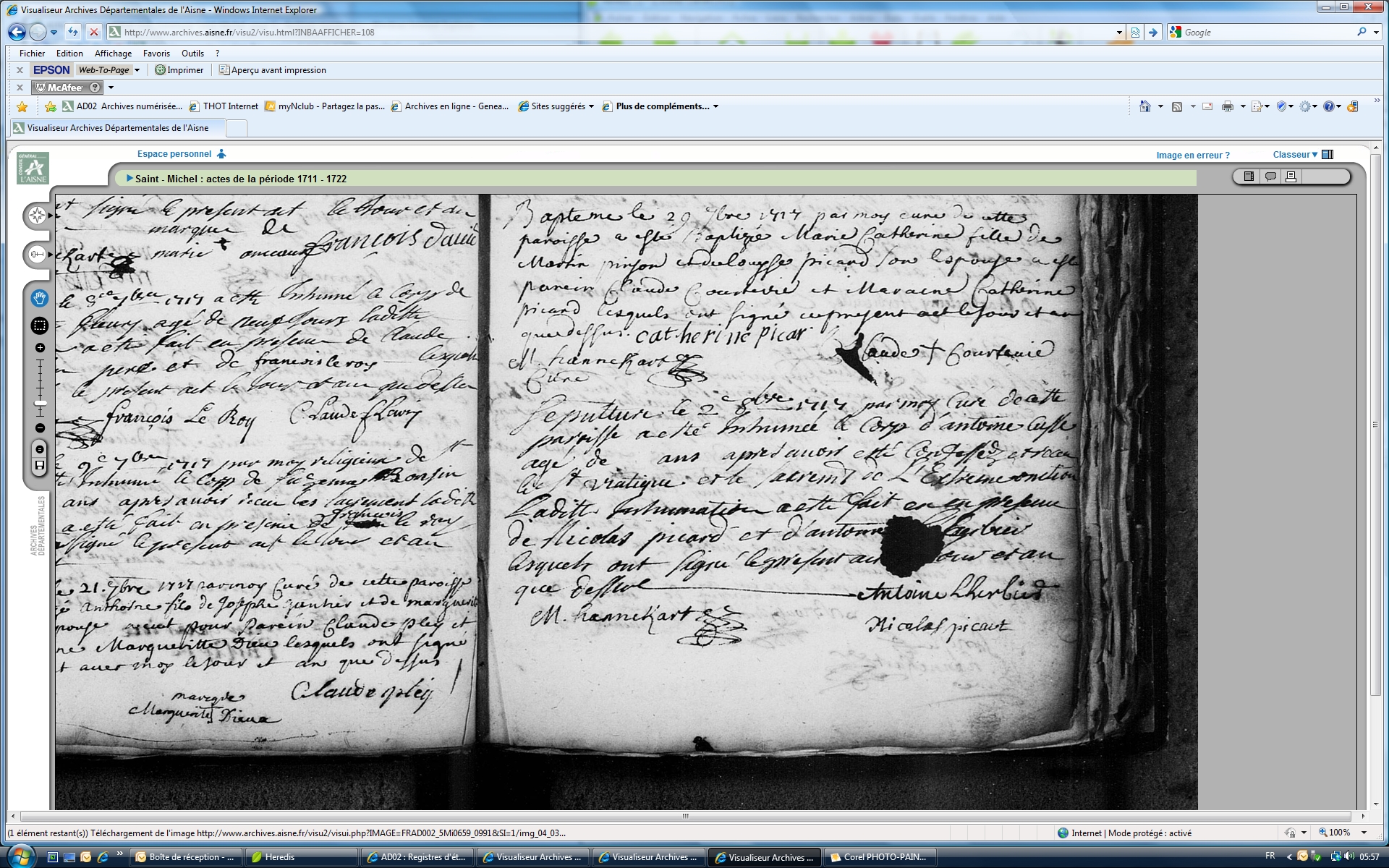Show the page thumbnails panel icon

(x=1249, y=176)
